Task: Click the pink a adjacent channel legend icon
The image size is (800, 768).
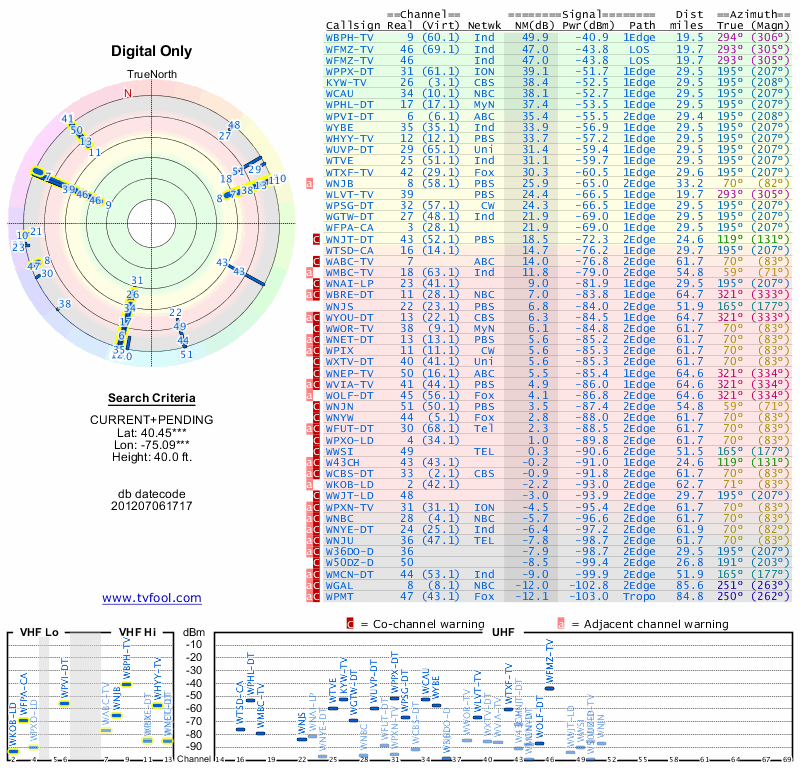Action: click(x=561, y=624)
